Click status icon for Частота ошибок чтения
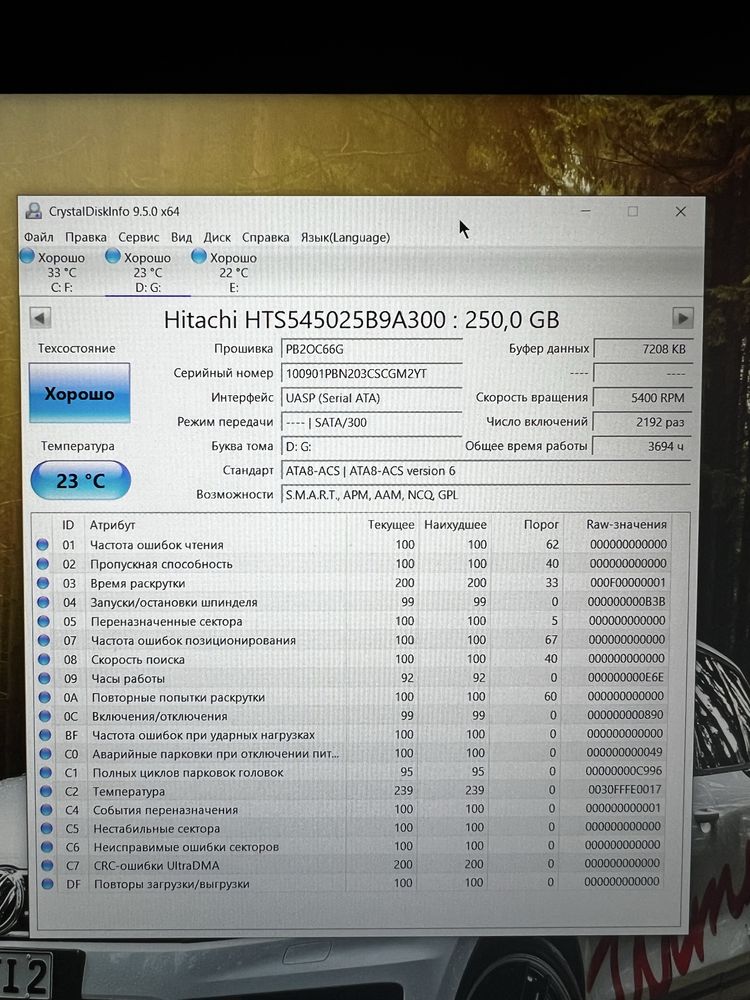750x1000 pixels. [x=43, y=545]
